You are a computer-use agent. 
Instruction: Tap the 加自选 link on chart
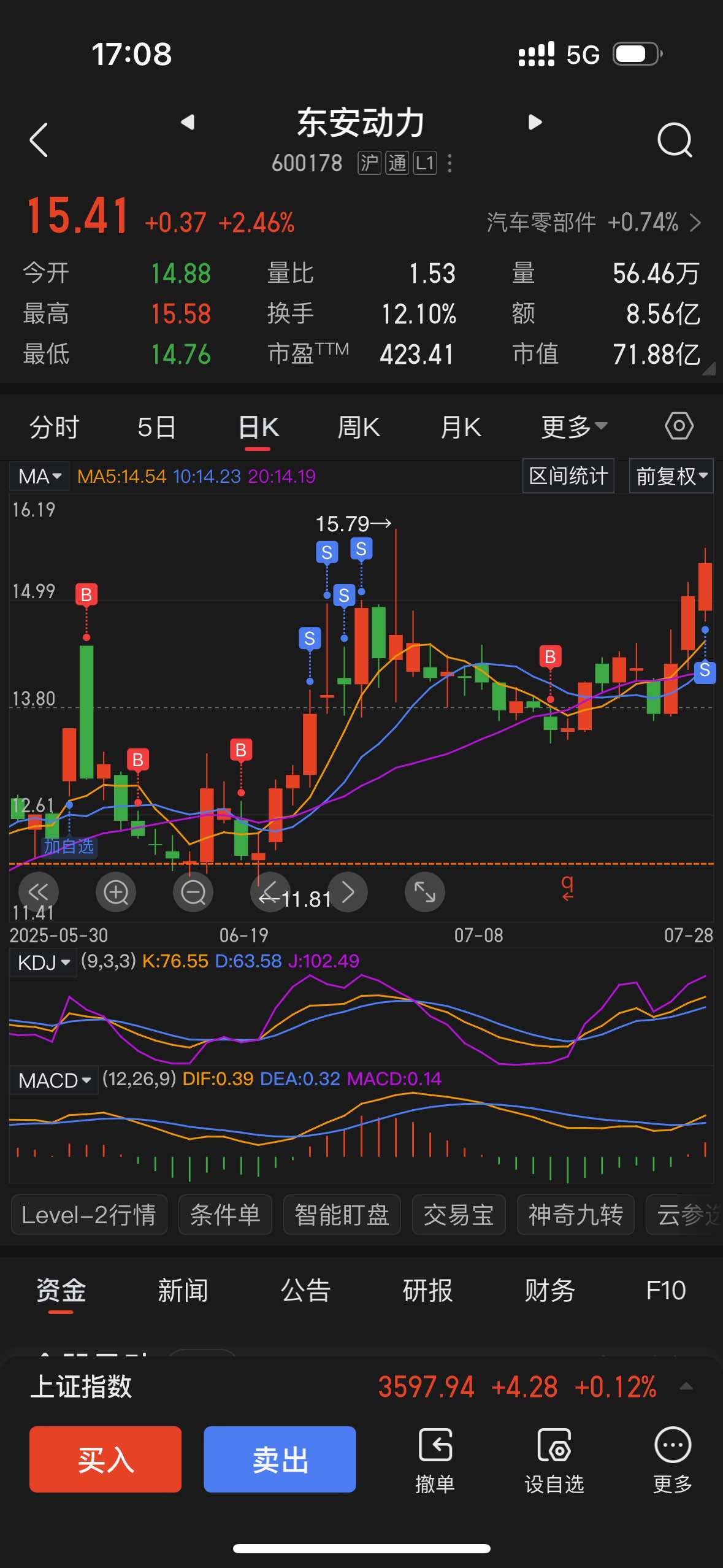point(69,847)
